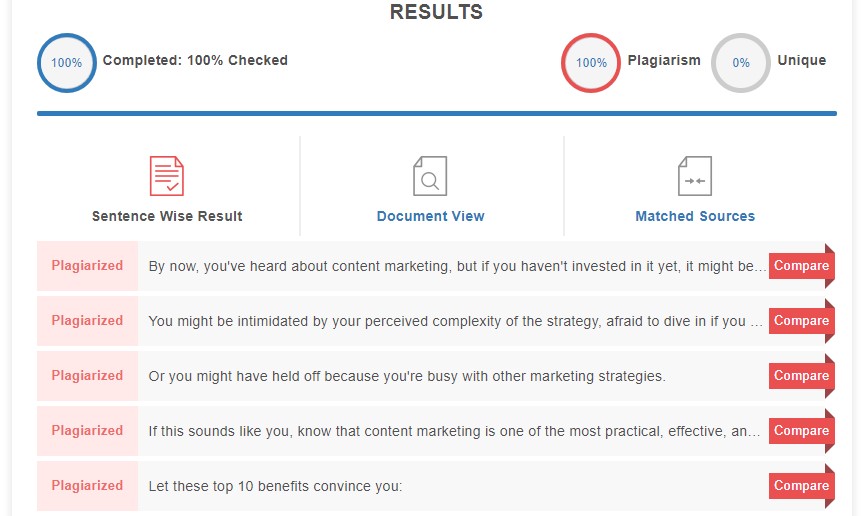
Task: Click the Matched Sources file icon
Action: pyautogui.click(x=695, y=176)
